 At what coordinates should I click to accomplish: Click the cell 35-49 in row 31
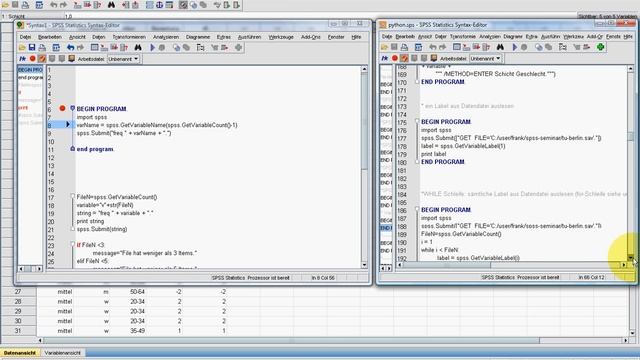click(137, 331)
